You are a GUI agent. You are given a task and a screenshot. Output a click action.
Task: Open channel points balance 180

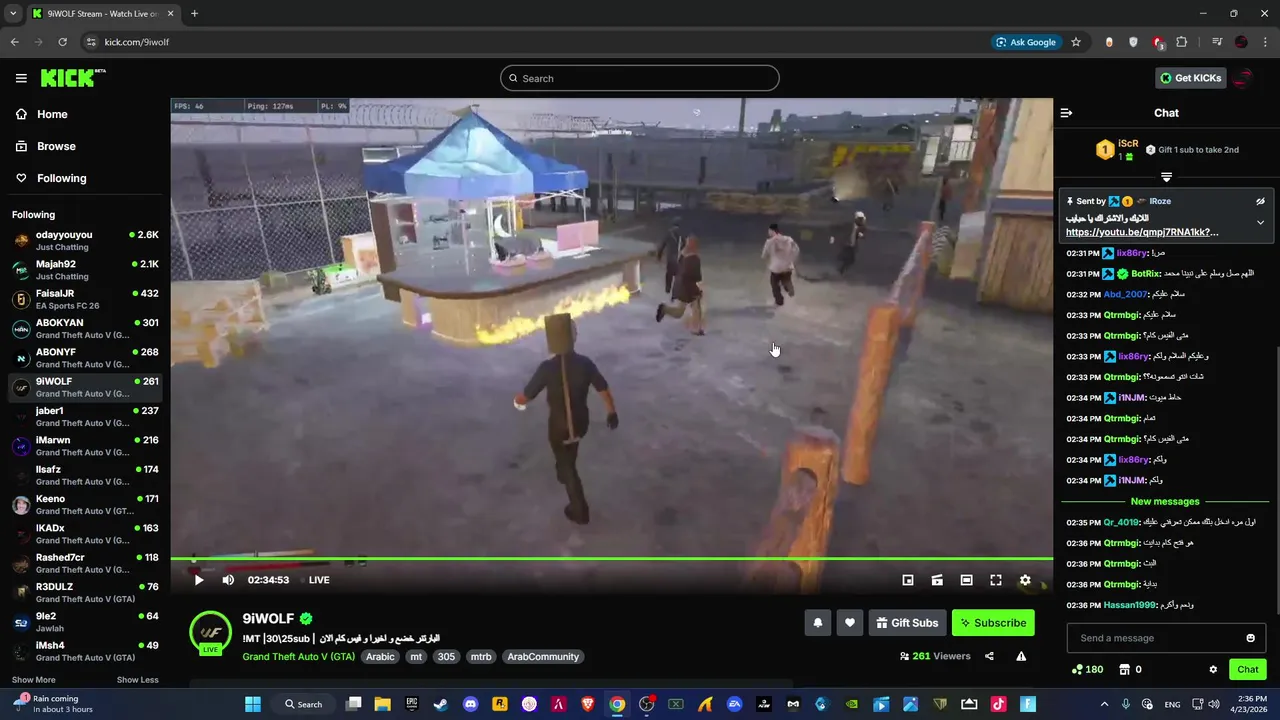click(x=1087, y=670)
